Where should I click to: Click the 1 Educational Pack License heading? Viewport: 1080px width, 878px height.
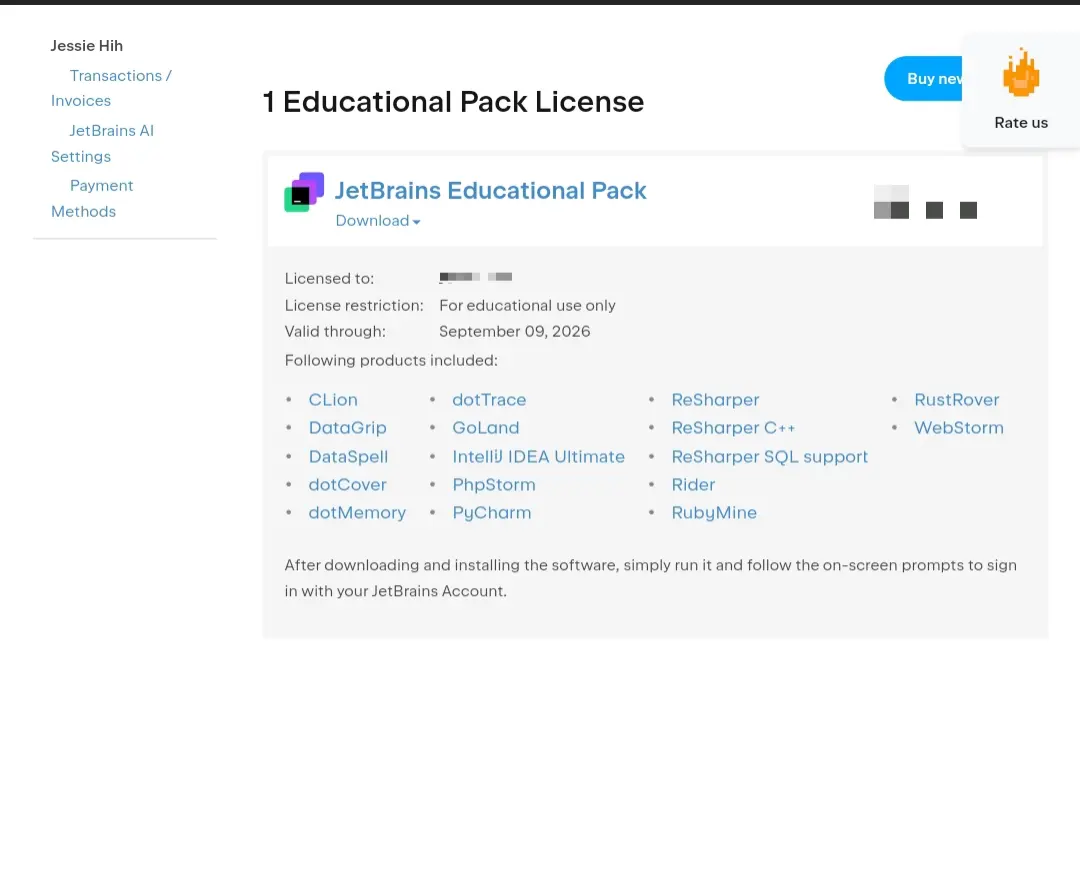click(453, 102)
